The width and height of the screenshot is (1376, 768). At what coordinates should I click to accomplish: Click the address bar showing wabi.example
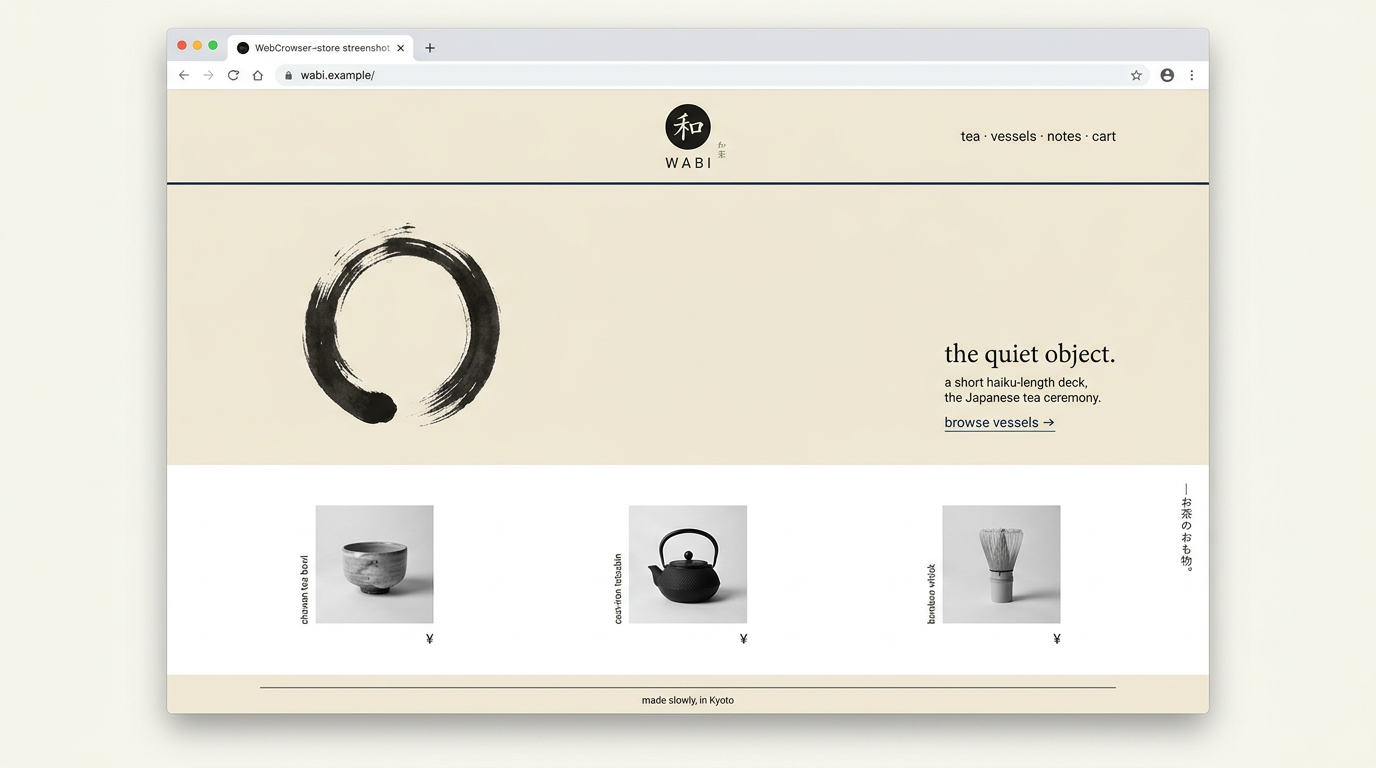point(700,75)
